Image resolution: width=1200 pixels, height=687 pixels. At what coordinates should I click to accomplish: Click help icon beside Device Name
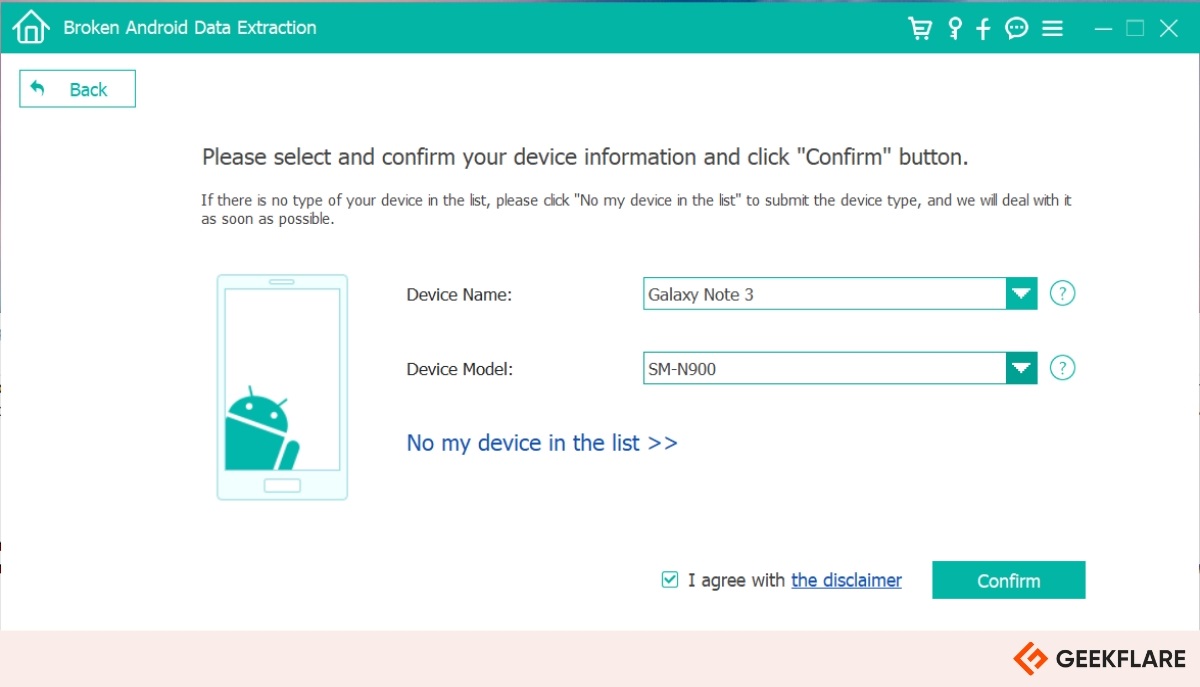click(x=1063, y=294)
